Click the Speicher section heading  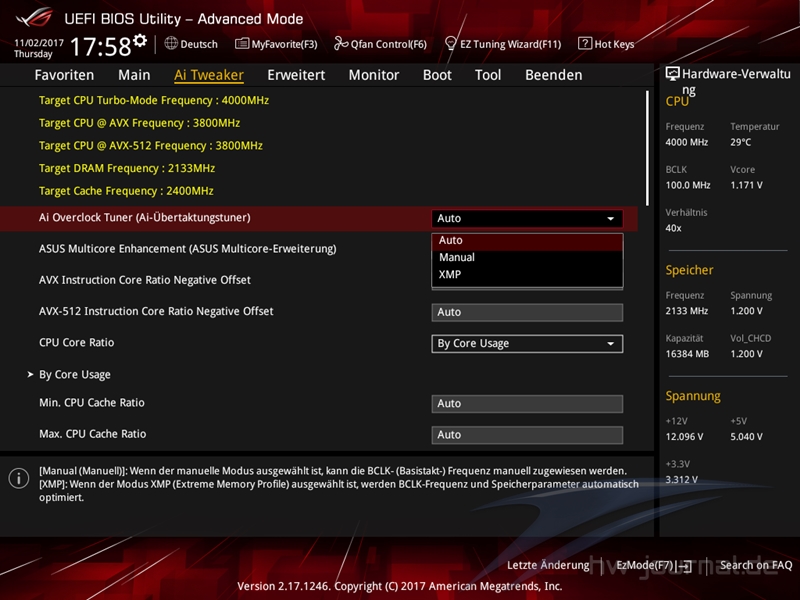tap(689, 270)
